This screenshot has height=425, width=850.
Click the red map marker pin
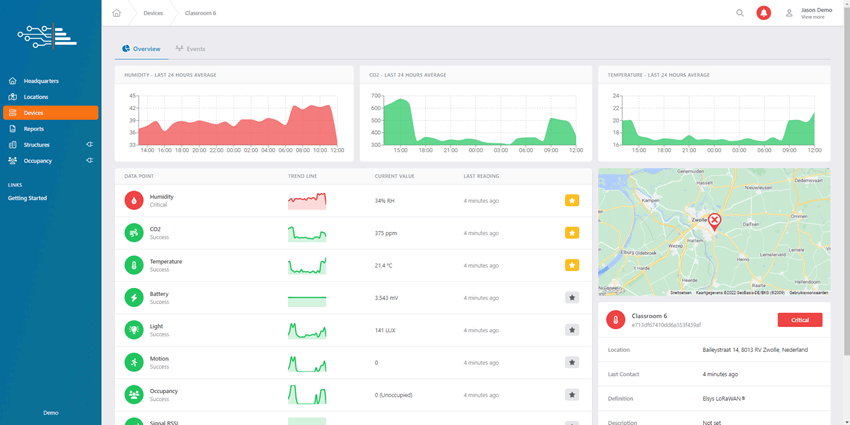point(715,222)
